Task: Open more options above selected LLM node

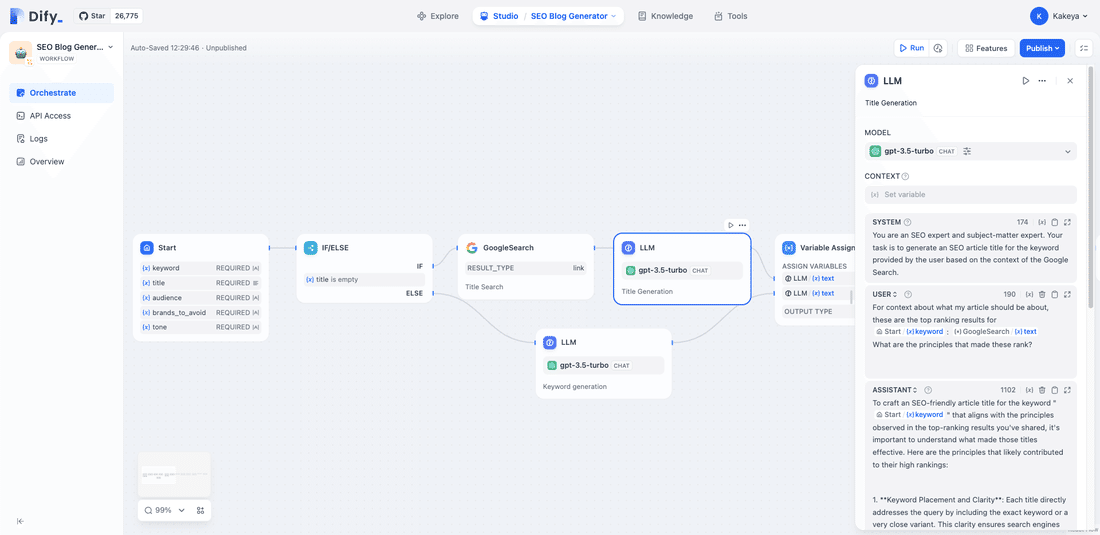Action: point(742,225)
